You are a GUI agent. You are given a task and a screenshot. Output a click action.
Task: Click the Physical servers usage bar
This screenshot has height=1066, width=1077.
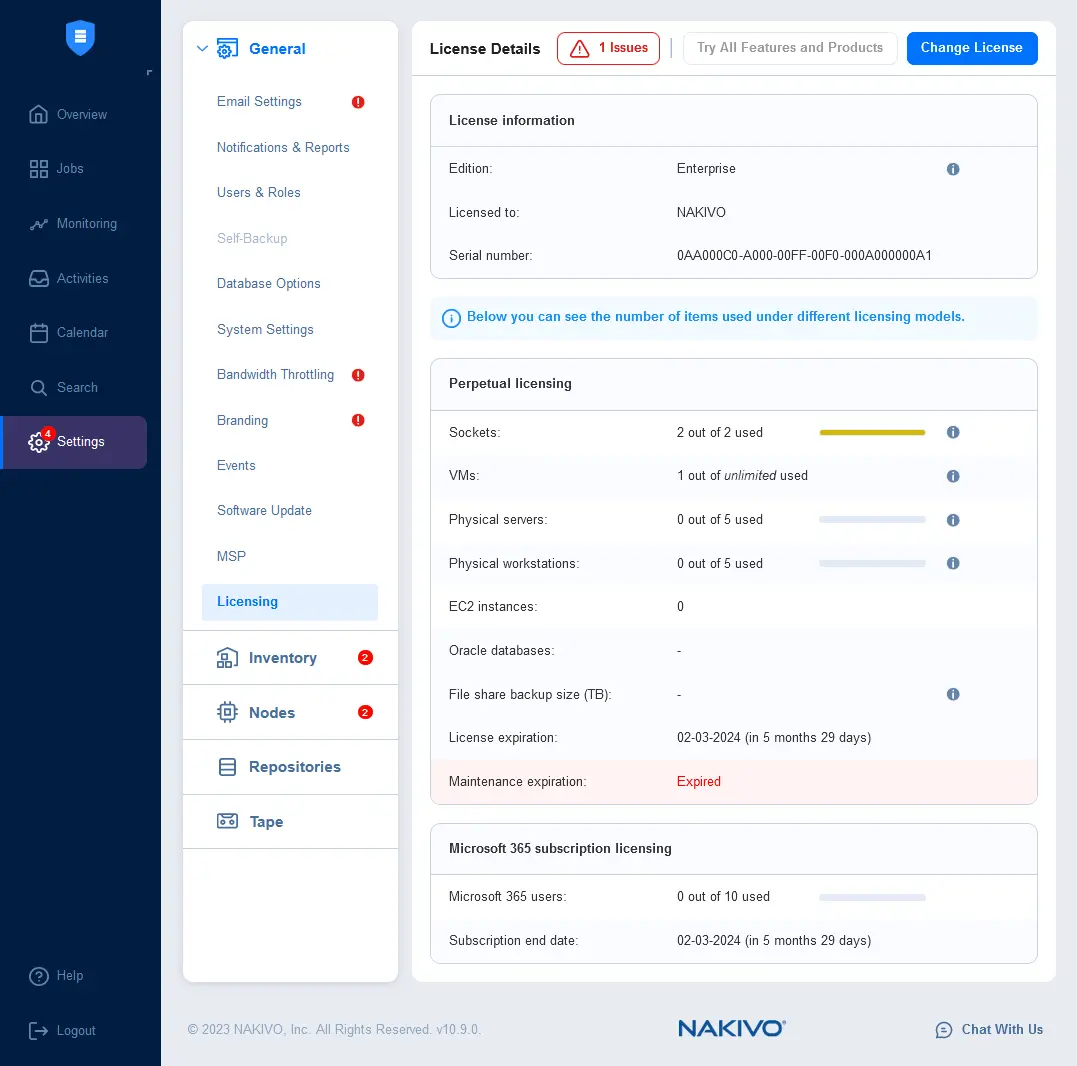(872, 520)
